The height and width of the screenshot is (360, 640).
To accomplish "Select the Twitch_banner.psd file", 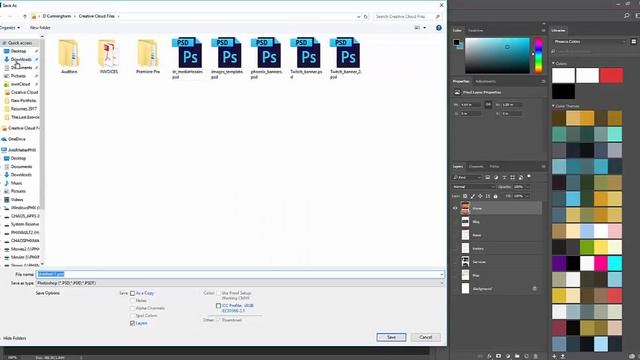I will [306, 58].
